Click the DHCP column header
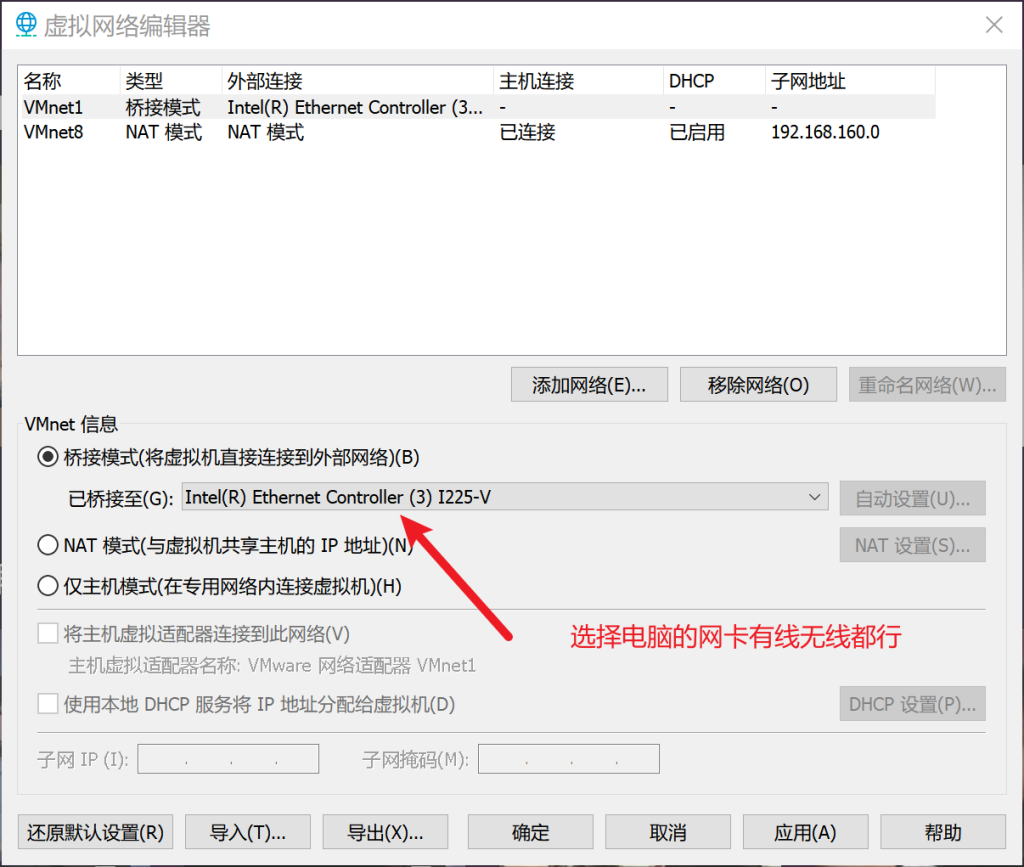1024x867 pixels. tap(714, 81)
